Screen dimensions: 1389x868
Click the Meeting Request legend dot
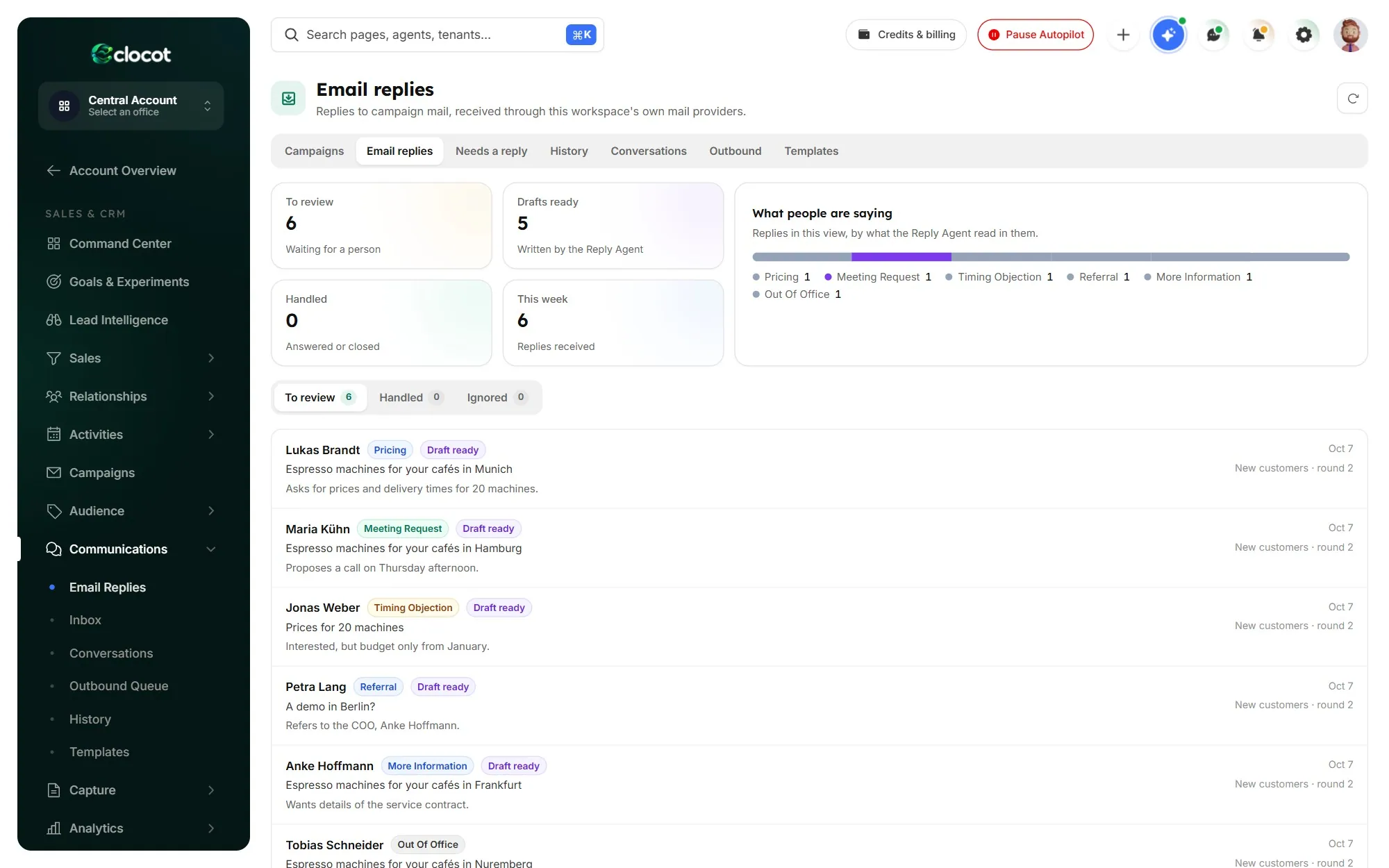(828, 277)
